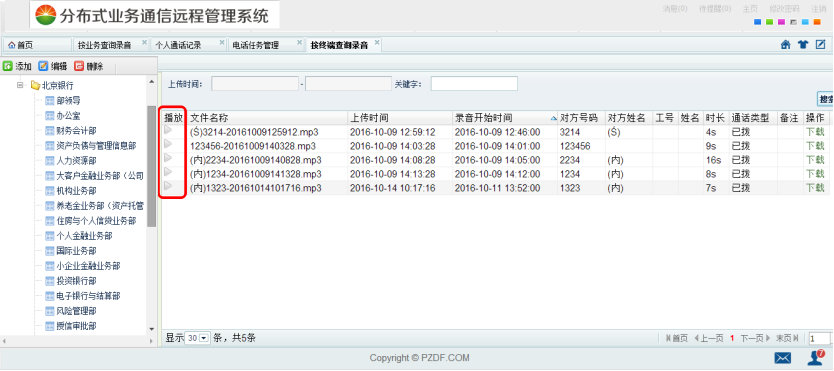The height and width of the screenshot is (371, 834).
Task: Jump to 末页 in pagination
Action: 787,338
